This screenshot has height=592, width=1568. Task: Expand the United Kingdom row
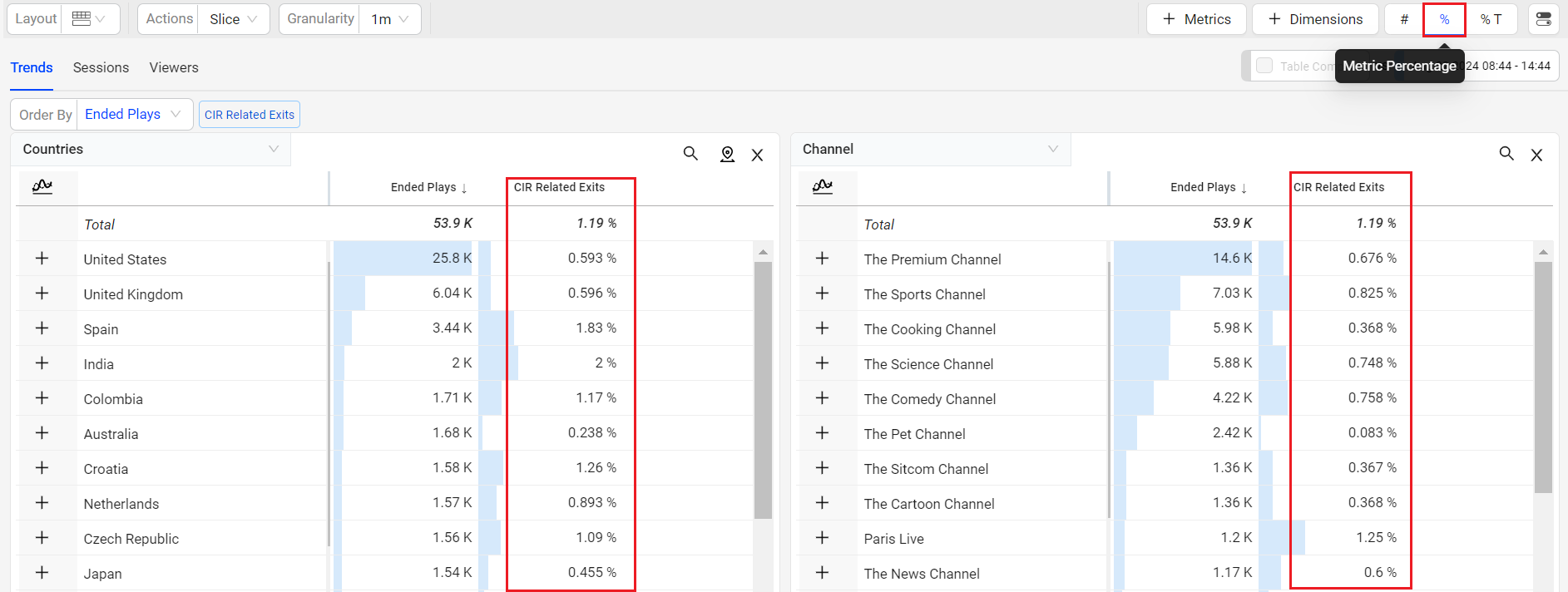(42, 294)
